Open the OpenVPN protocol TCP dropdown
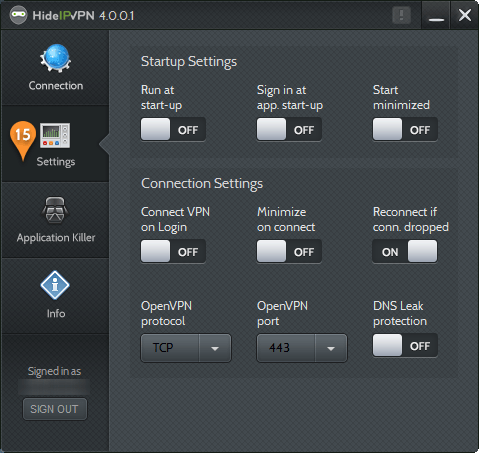Viewport: 479px width, 453px height. point(186,348)
